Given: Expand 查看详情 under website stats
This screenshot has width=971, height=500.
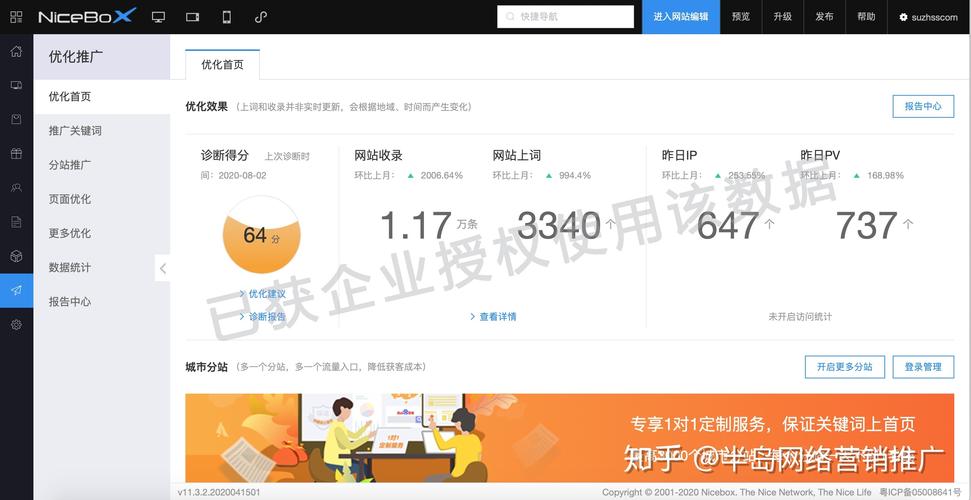Looking at the screenshot, I should (497, 317).
